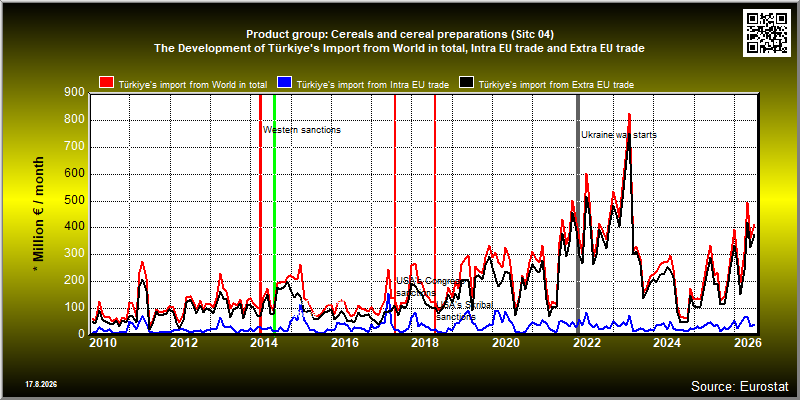
Task: Click the 'Ukraine war starts' annotation label
Action: (x=619, y=135)
